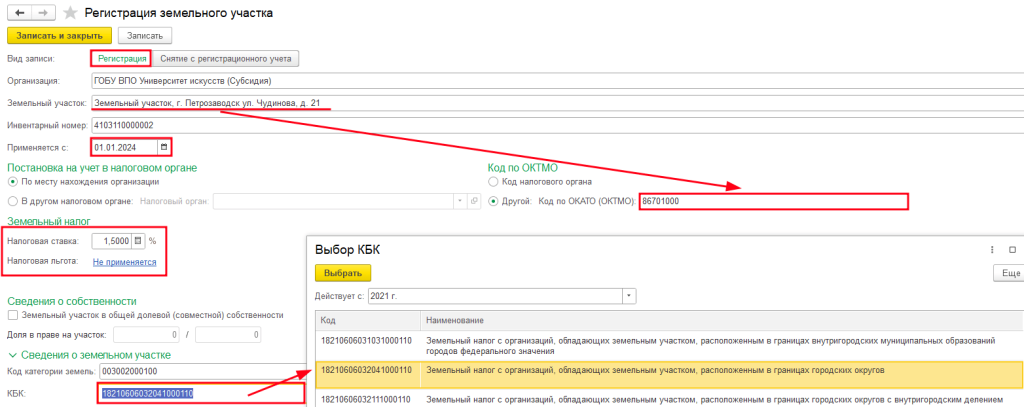Select 'По месту нахождения организации' radio option
Viewport: 1024px width, 407px height.
[x=12, y=181]
